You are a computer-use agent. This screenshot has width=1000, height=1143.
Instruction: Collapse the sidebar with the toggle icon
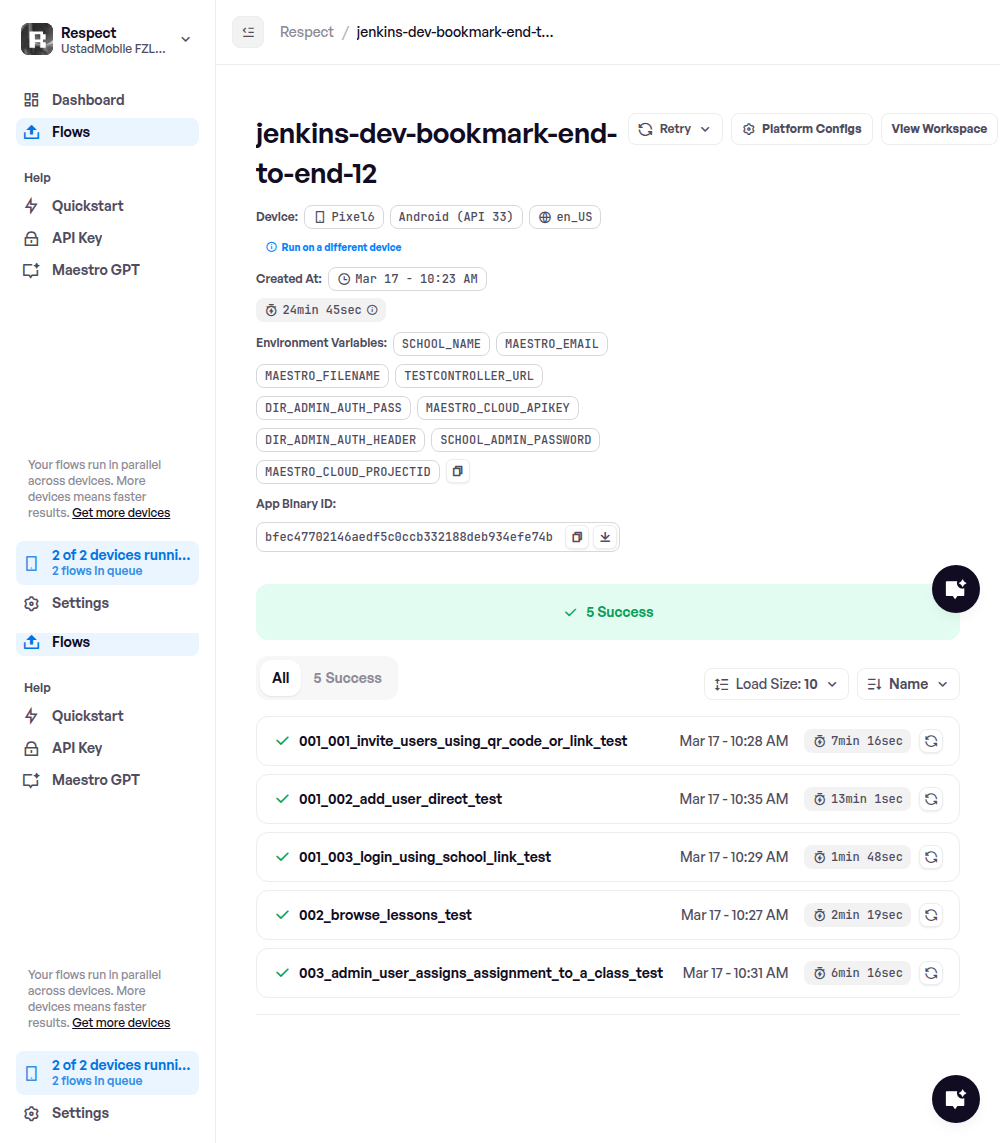248,32
